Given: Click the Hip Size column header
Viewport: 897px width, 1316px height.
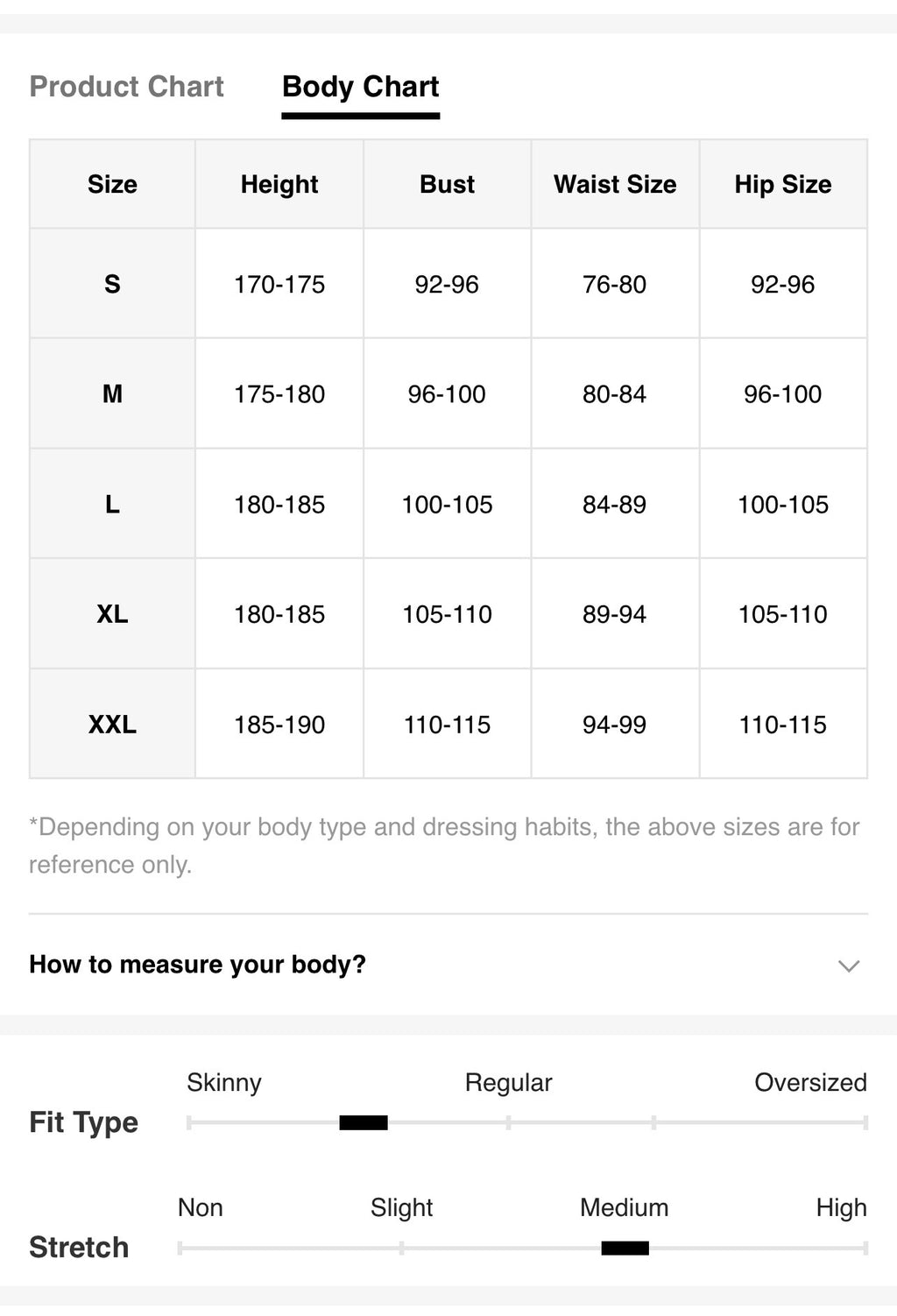Looking at the screenshot, I should [x=783, y=184].
